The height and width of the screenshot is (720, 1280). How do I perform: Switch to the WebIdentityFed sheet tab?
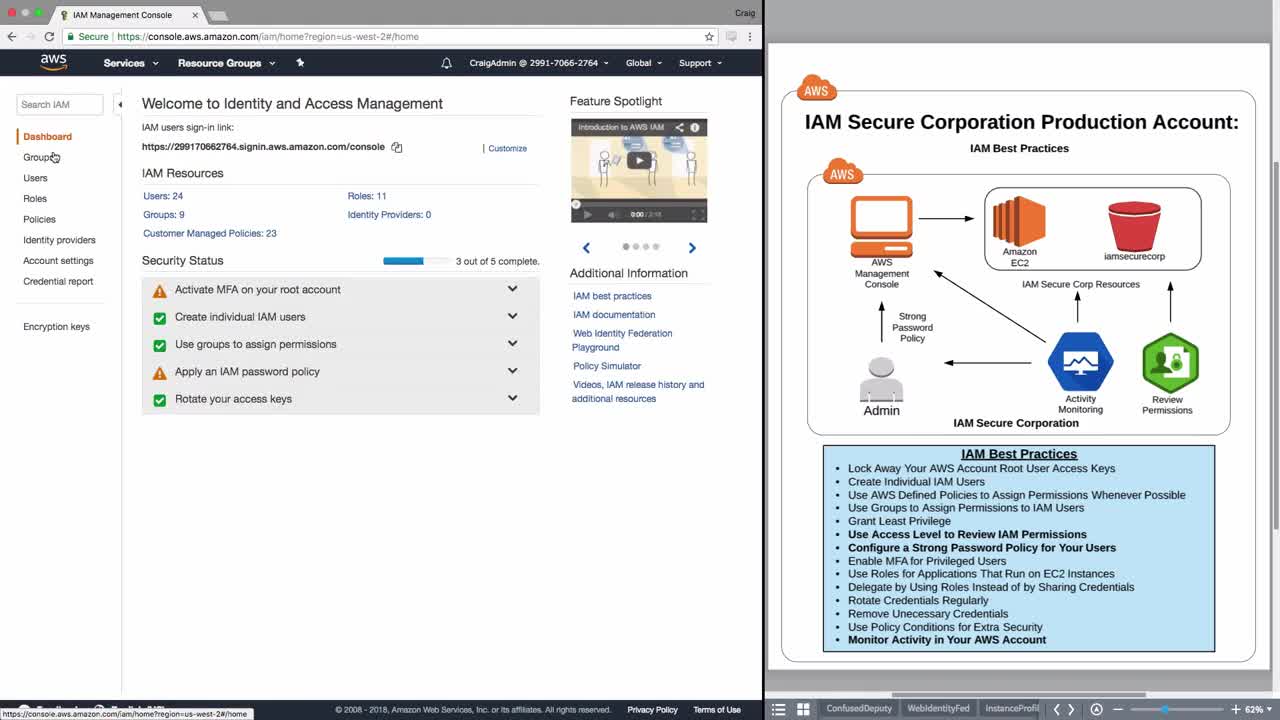938,709
